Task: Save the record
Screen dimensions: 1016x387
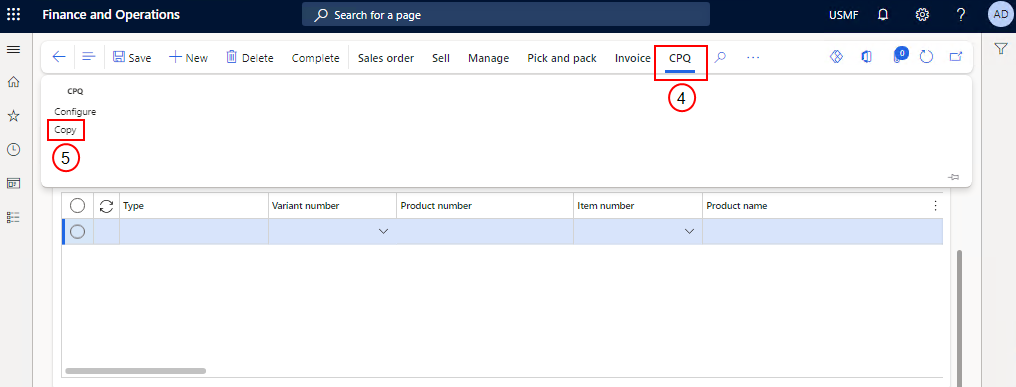Action: (x=132, y=58)
